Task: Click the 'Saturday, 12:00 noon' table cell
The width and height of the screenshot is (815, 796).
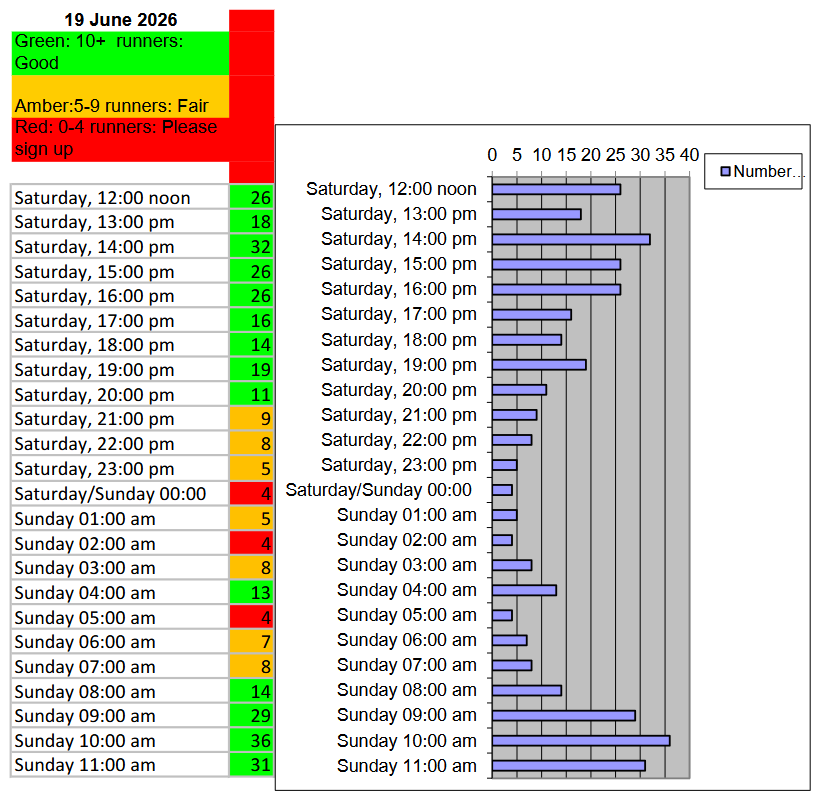Action: pos(120,197)
